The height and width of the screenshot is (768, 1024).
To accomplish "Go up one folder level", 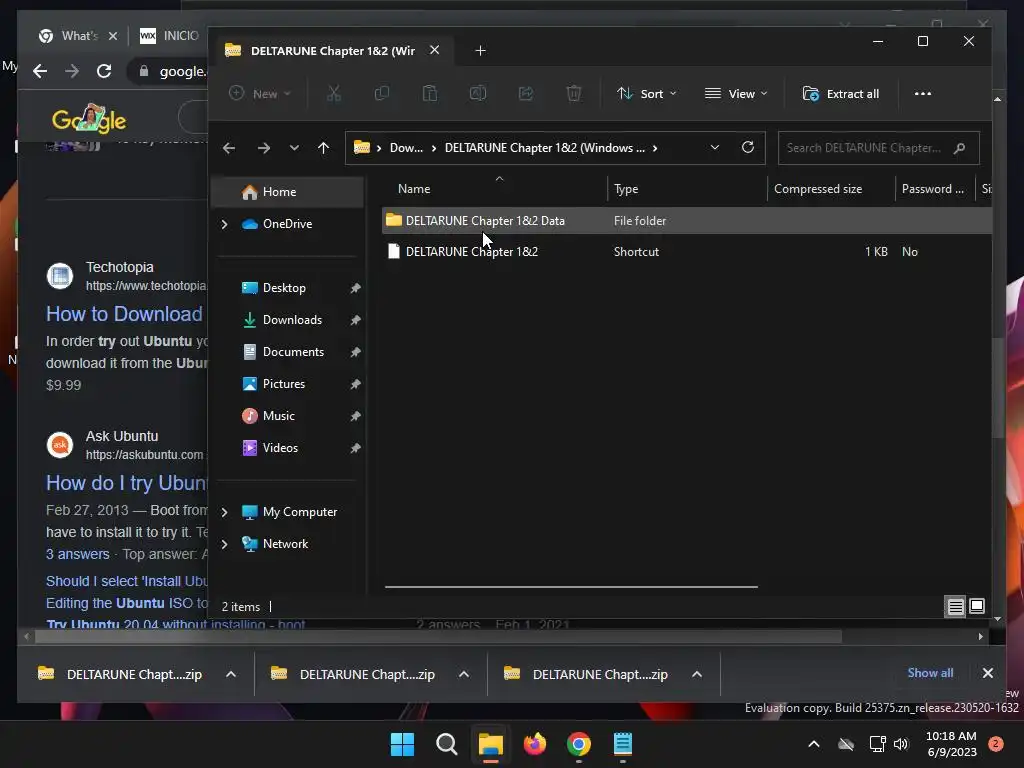I will 323,148.
